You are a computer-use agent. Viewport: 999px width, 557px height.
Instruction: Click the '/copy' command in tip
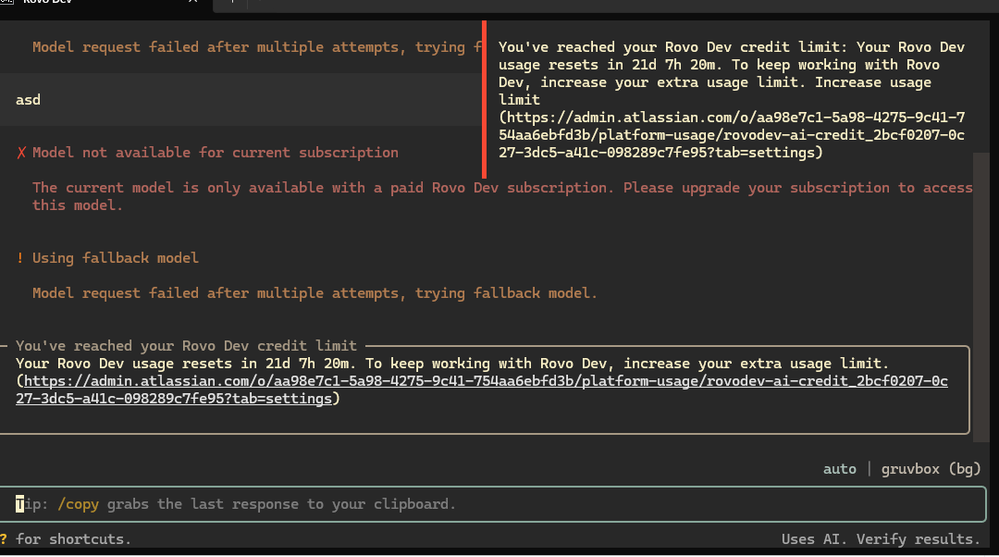tap(78, 504)
